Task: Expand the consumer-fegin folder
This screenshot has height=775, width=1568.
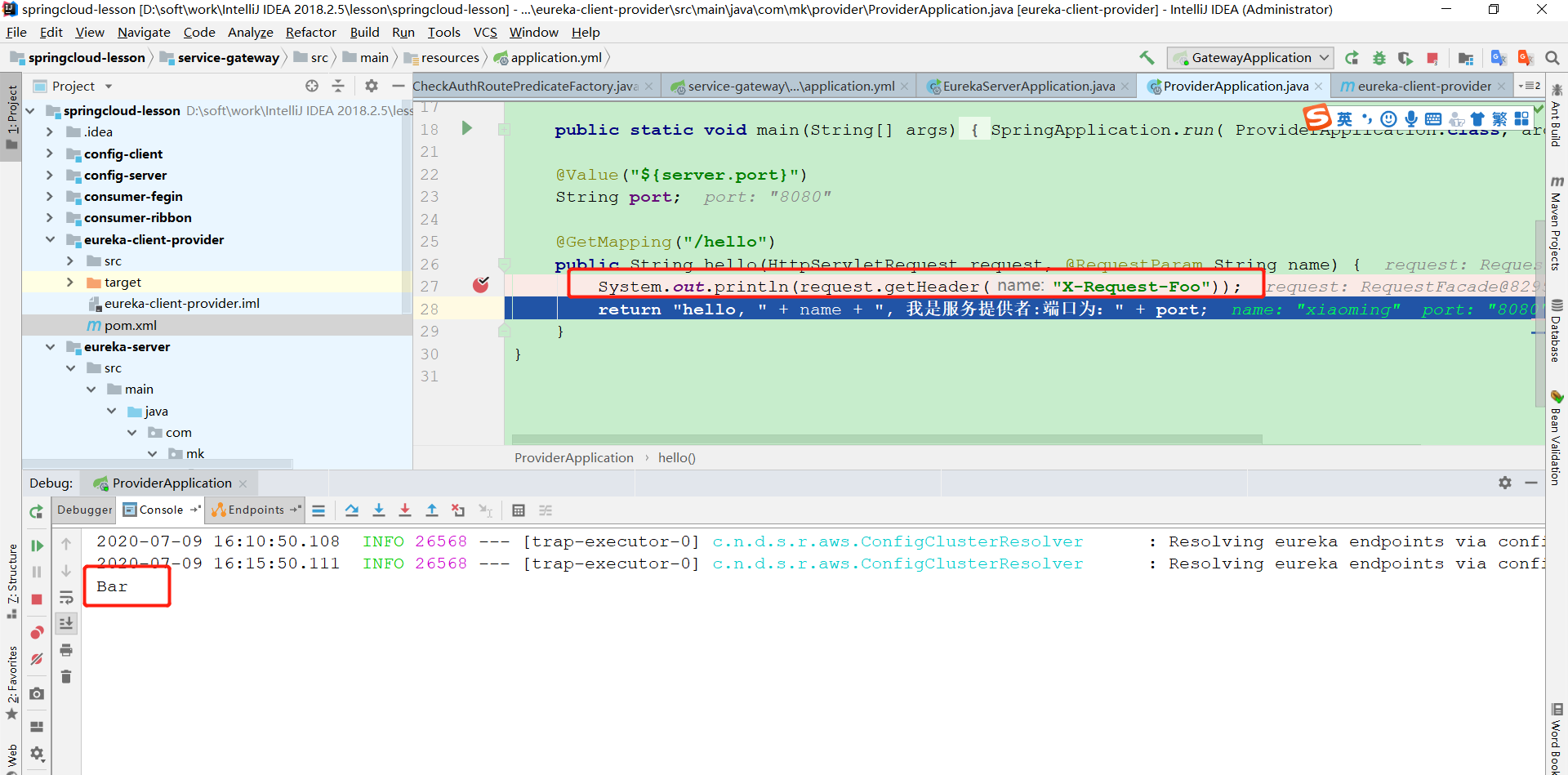Action: (50, 196)
